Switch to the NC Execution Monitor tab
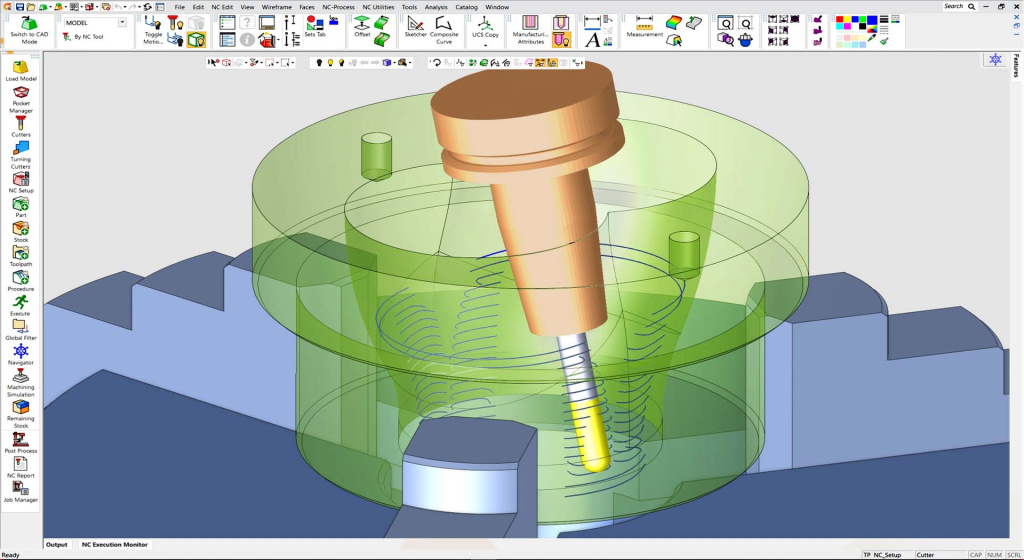1024x560 pixels. [x=114, y=545]
